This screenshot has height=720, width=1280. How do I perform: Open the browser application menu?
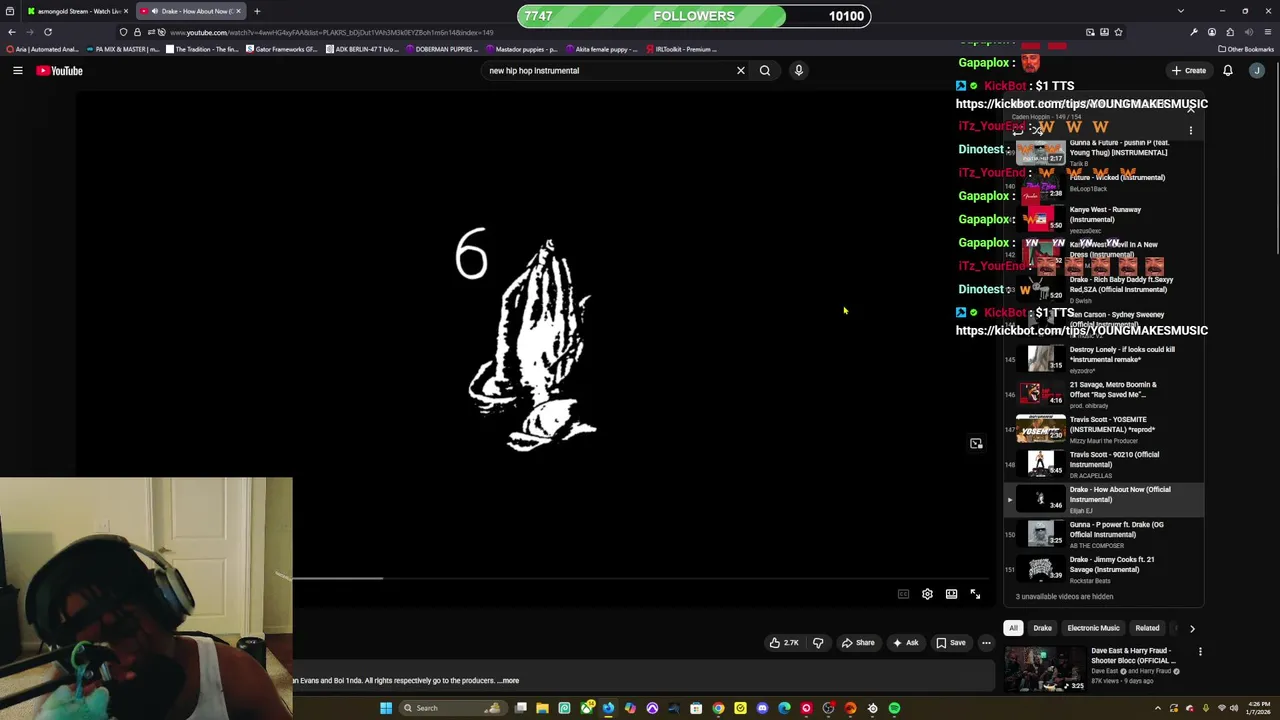(x=1266, y=32)
